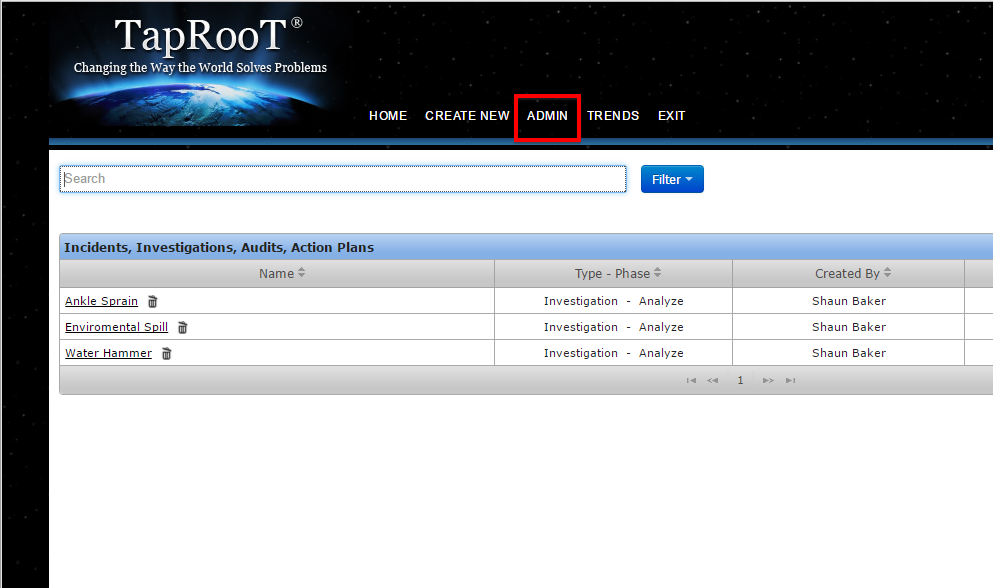
Task: Open the TRENDS menu item
Action: pos(613,116)
